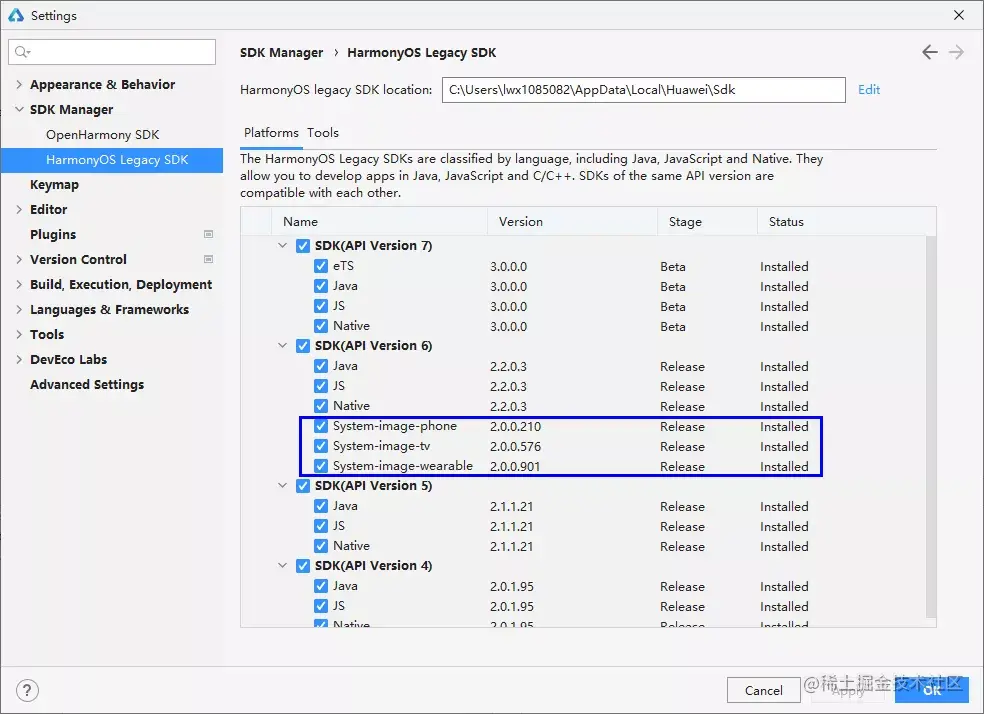Expand the Tools settings node
The image size is (984, 714).
(19, 334)
